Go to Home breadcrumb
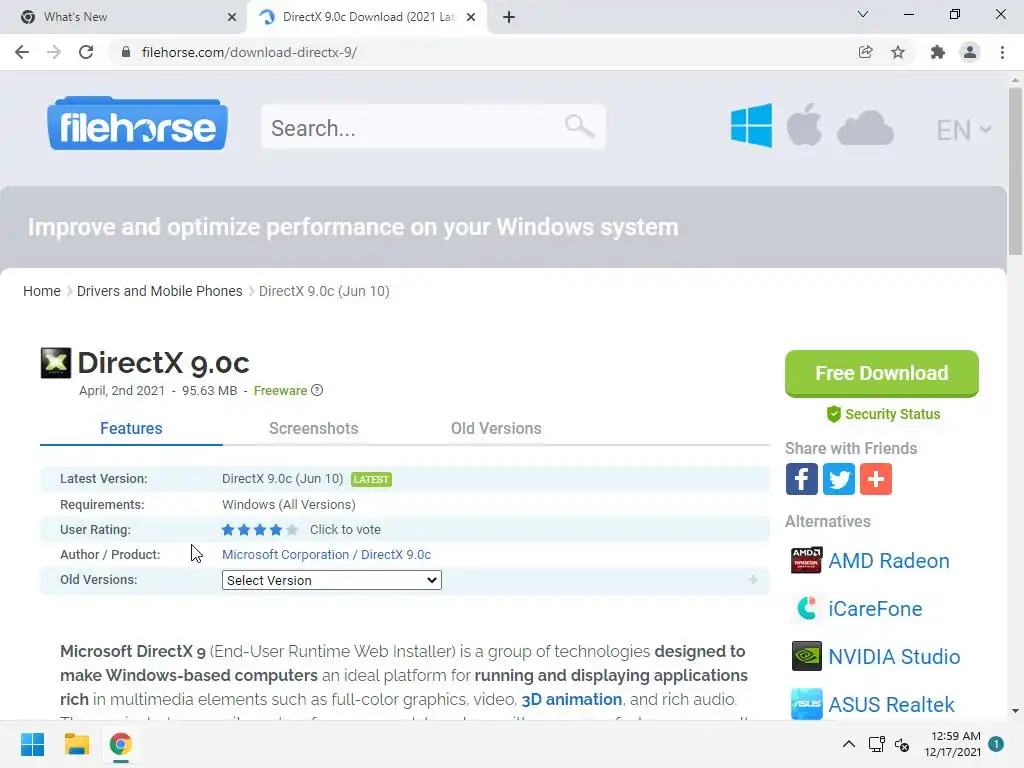 (x=42, y=291)
